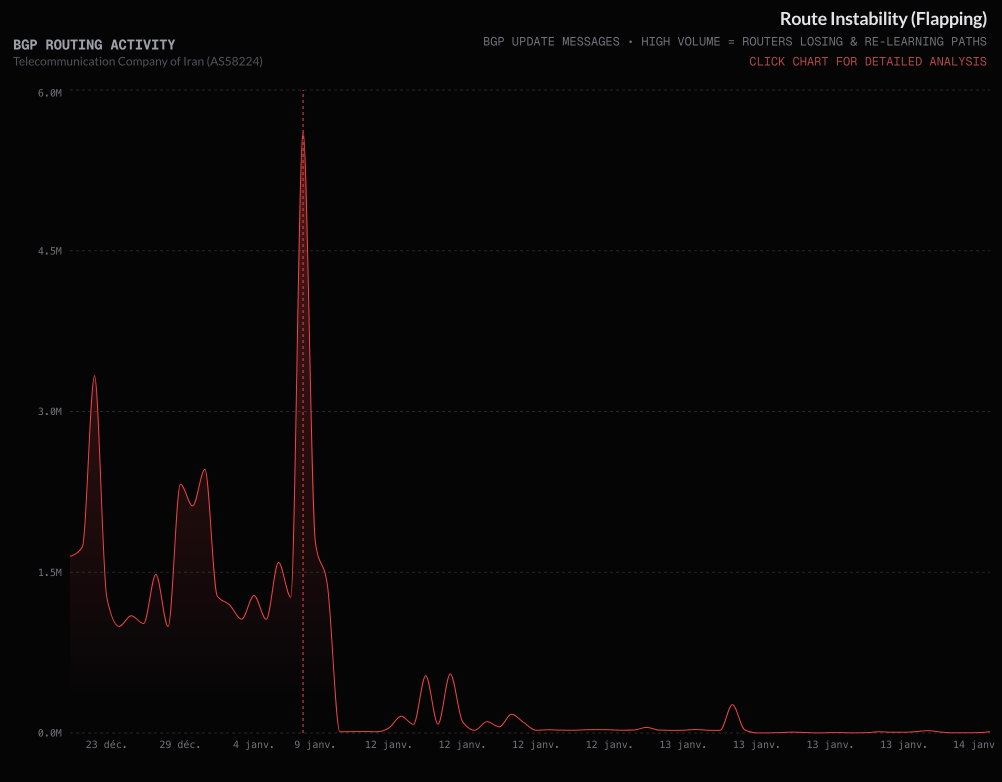The image size is (1002, 782).
Task: Click the 9 janv. date label
Action: (315, 745)
